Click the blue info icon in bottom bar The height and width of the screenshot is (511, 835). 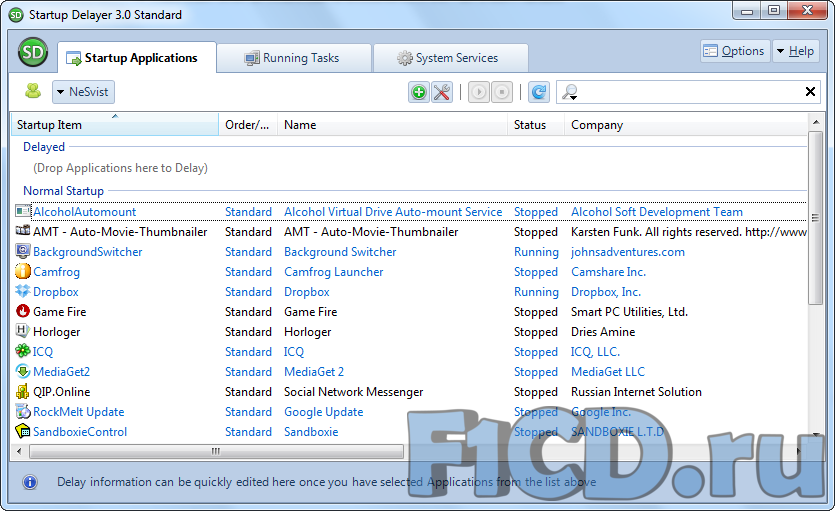[x=30, y=482]
